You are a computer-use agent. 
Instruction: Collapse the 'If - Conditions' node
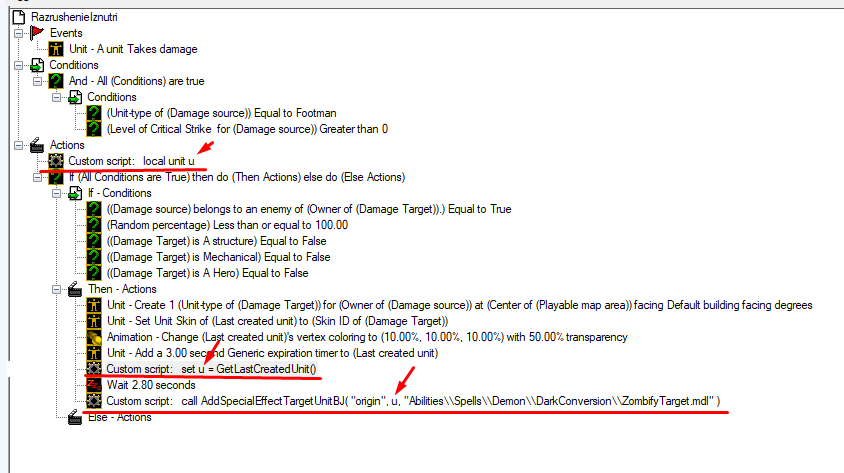click(57, 193)
